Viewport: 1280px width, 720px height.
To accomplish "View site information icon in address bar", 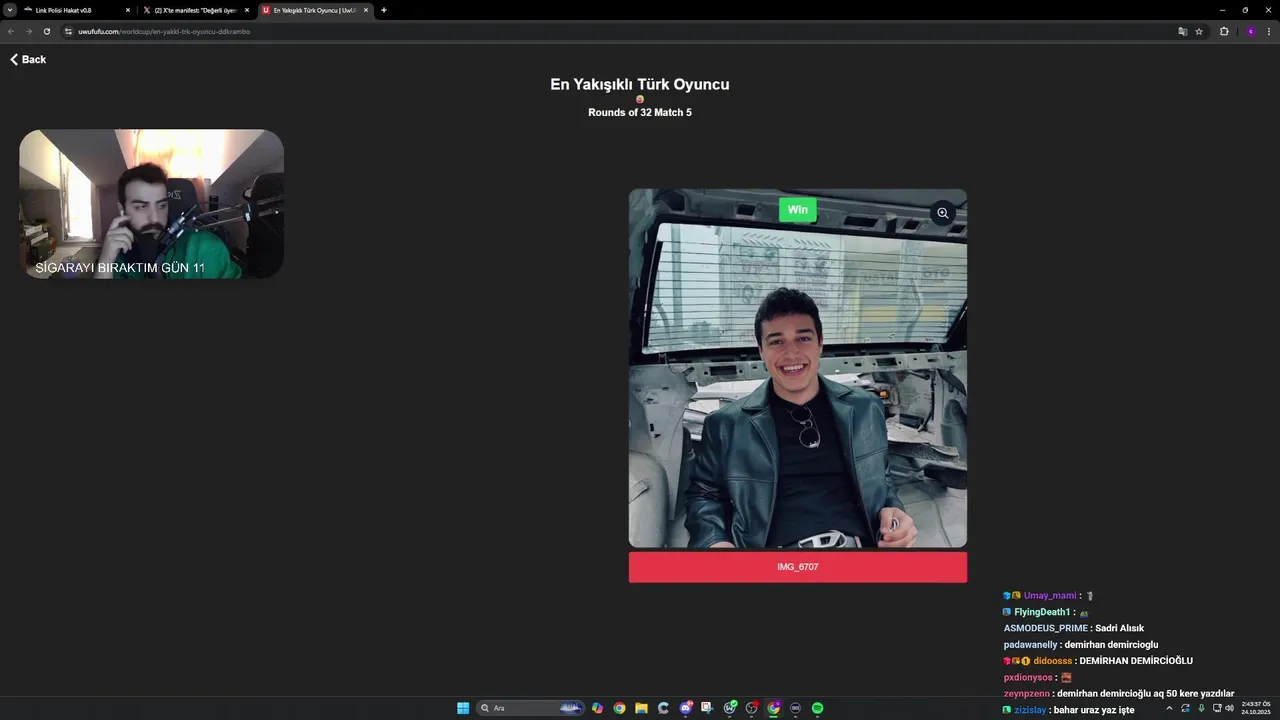I will 69,31.
